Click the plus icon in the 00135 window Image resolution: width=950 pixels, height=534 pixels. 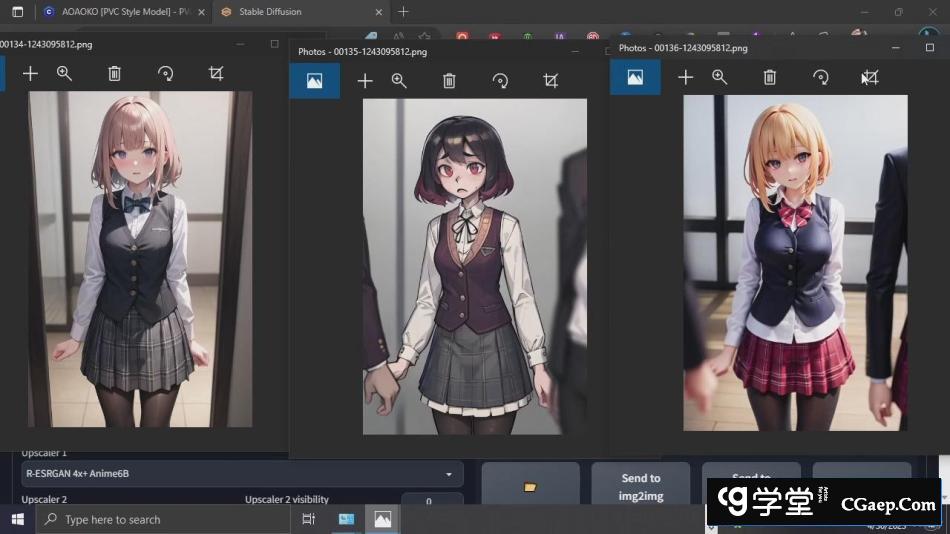tap(365, 81)
